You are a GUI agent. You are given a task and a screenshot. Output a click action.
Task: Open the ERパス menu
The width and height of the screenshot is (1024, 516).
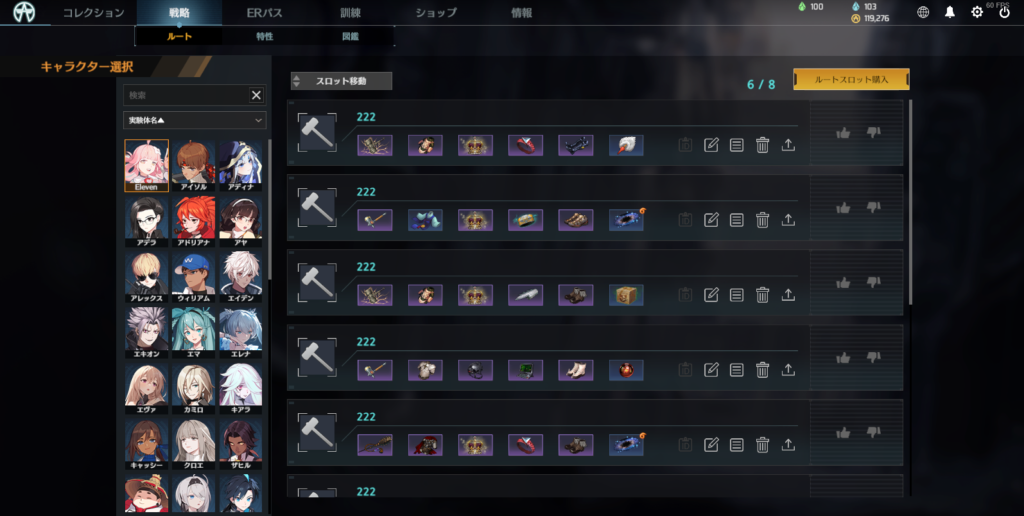tap(264, 12)
